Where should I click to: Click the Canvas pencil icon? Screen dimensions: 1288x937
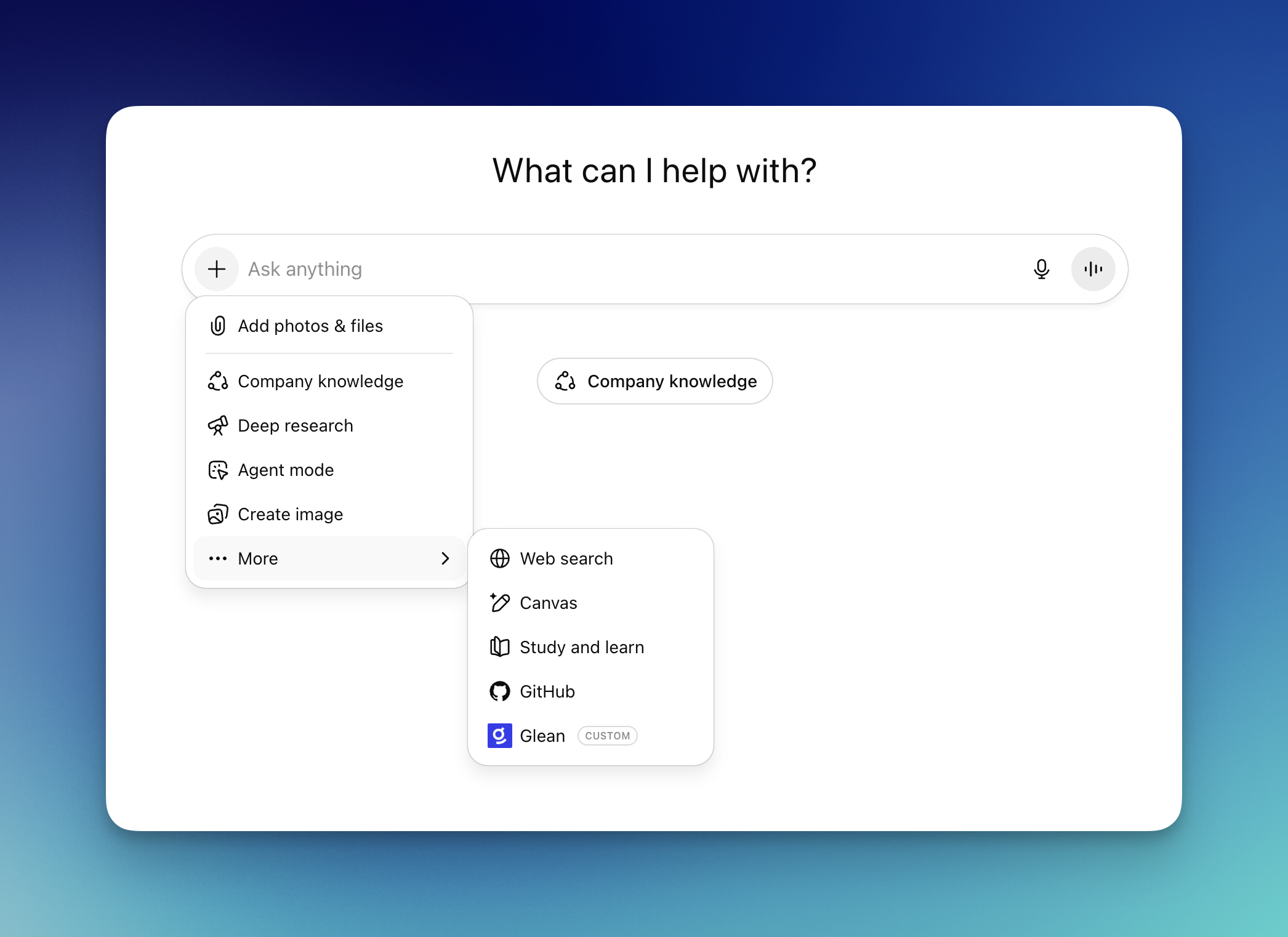499,603
